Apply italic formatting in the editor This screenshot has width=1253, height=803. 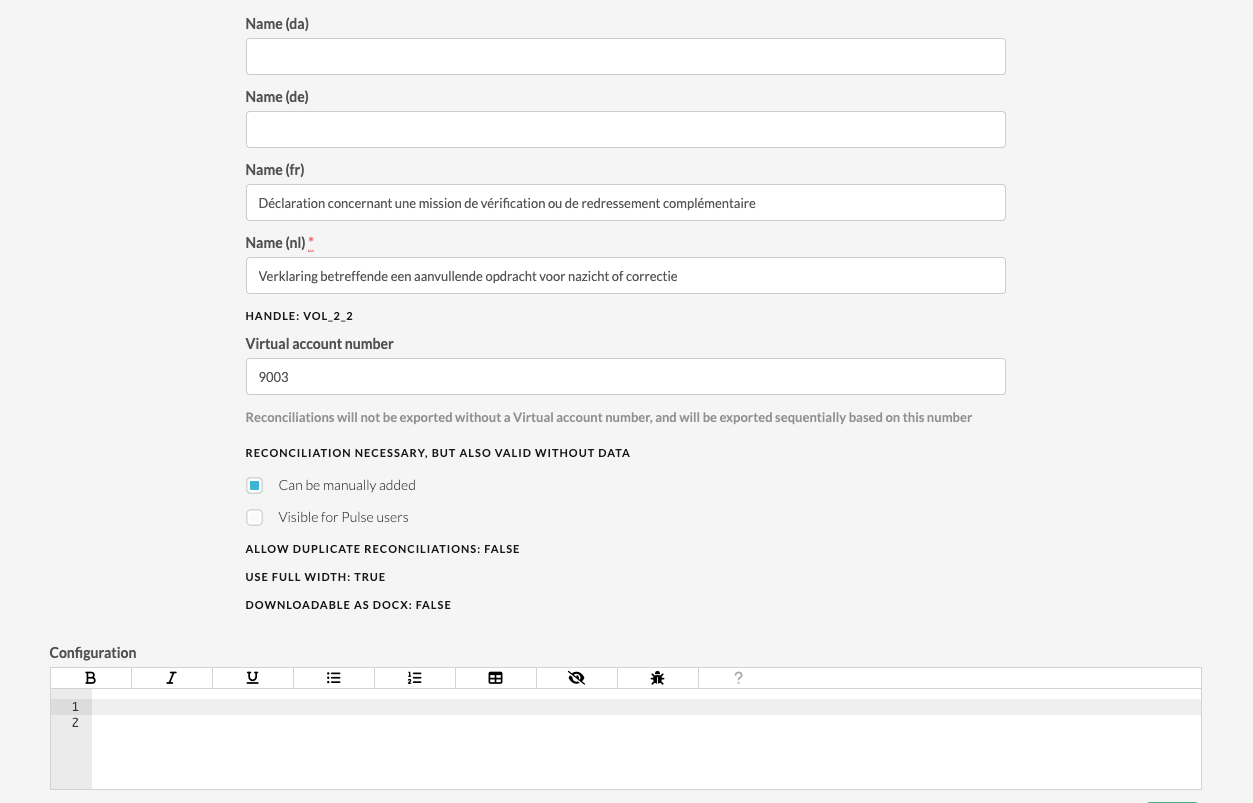click(172, 678)
